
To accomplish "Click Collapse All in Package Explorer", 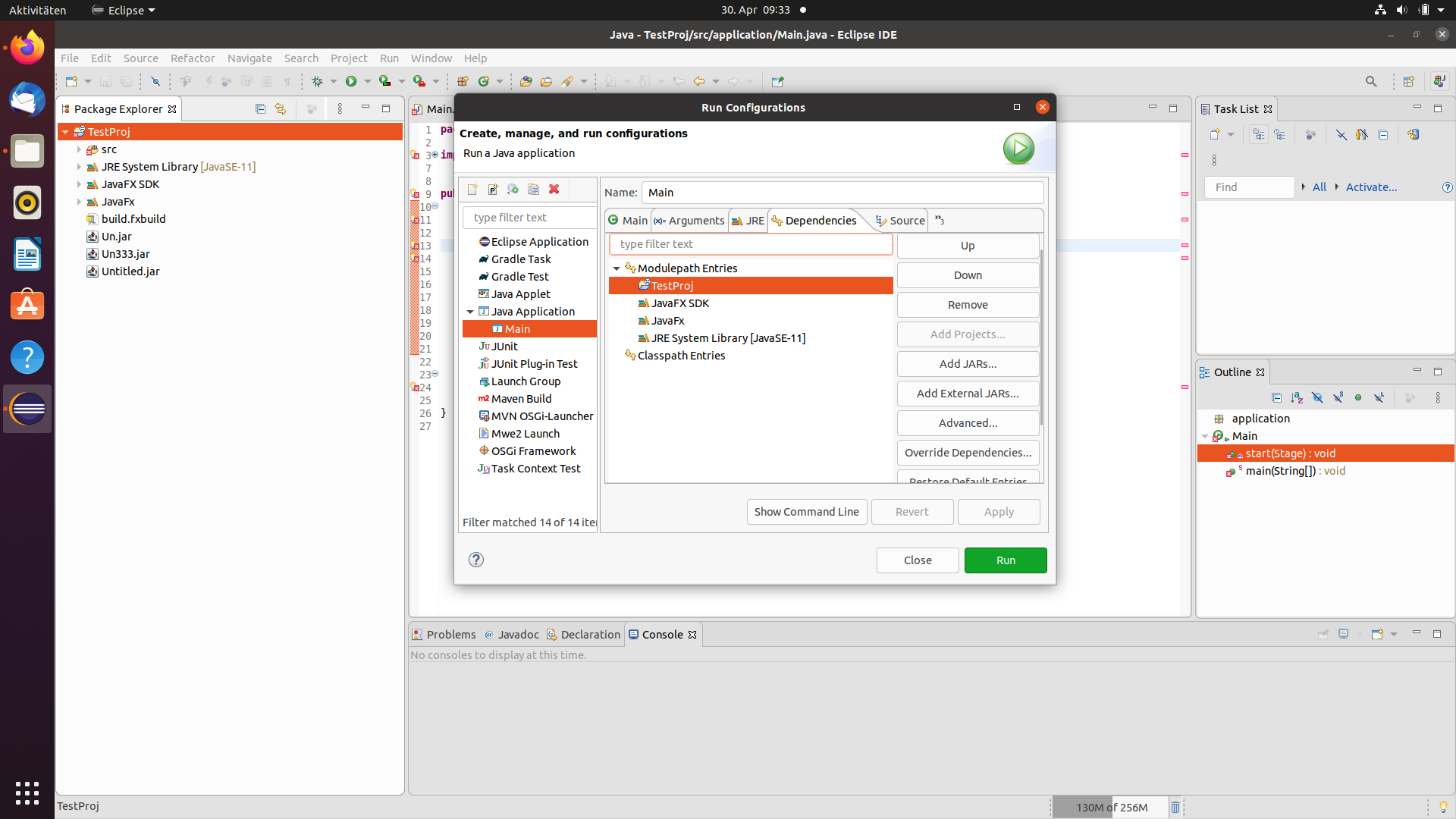I will (260, 109).
